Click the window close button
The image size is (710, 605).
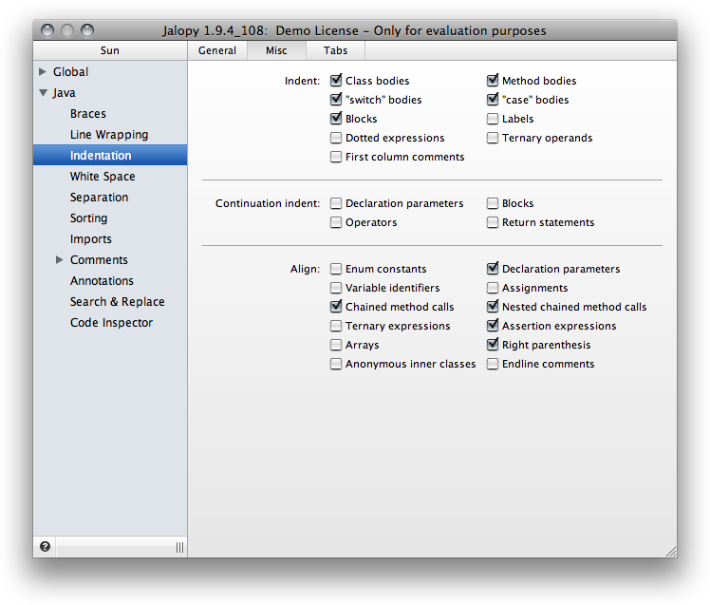pos(48,30)
